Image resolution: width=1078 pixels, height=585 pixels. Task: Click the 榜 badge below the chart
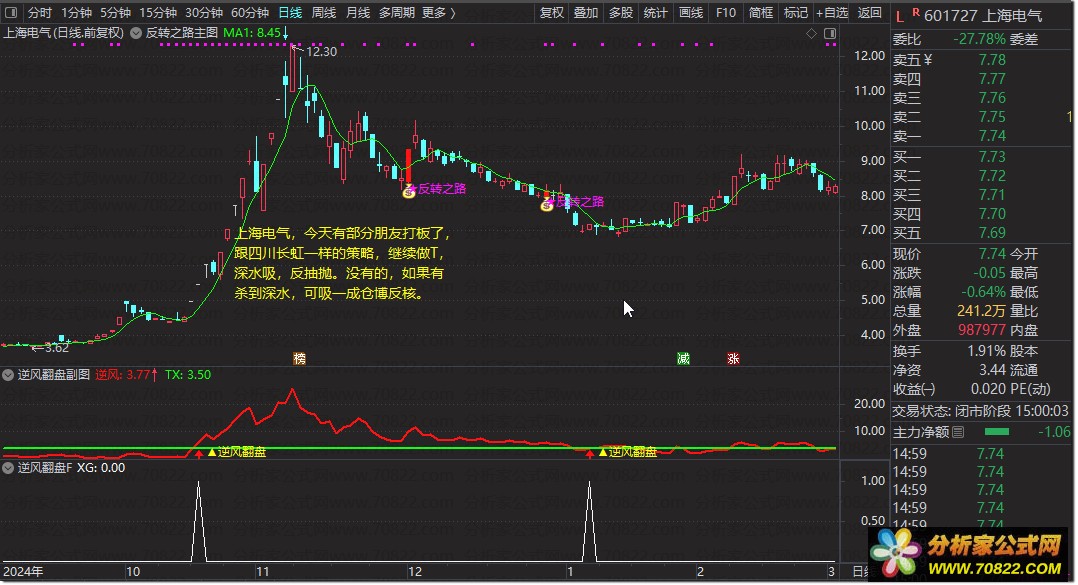tap(299, 358)
